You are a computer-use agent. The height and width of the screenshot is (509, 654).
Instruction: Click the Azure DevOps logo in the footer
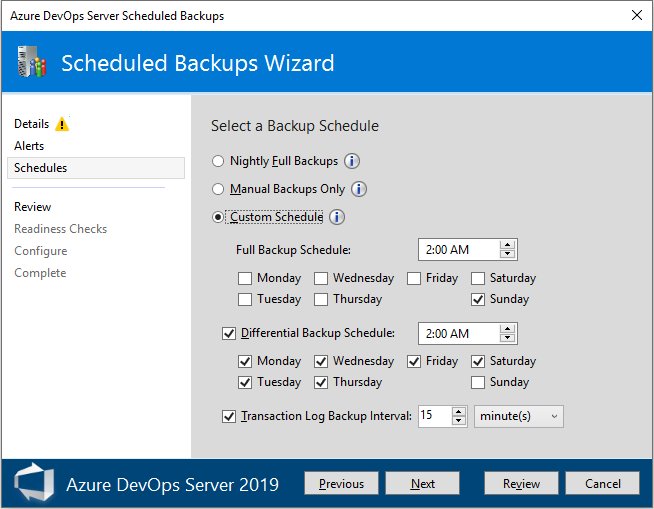[33, 484]
